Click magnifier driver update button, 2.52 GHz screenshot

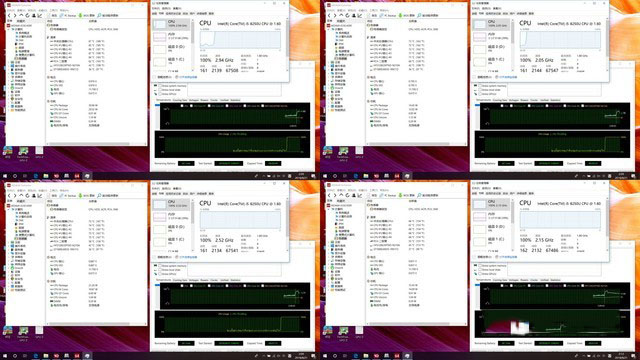point(108,196)
